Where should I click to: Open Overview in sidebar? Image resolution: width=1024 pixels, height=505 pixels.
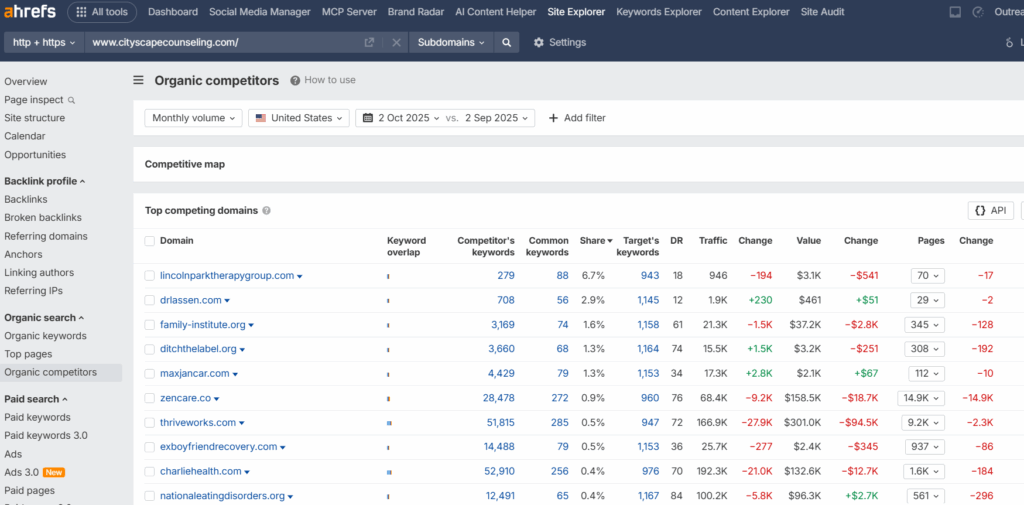tap(25, 82)
